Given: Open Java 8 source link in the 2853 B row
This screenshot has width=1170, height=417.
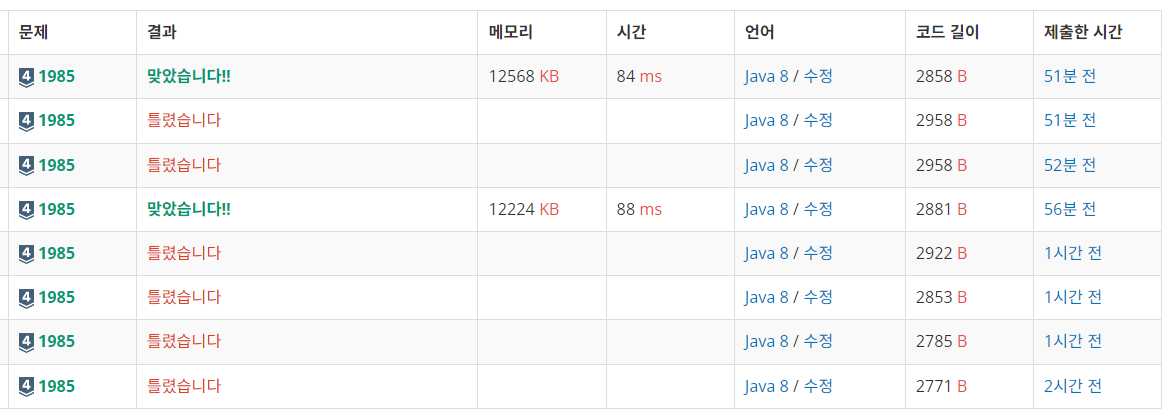Looking at the screenshot, I should click(766, 298).
